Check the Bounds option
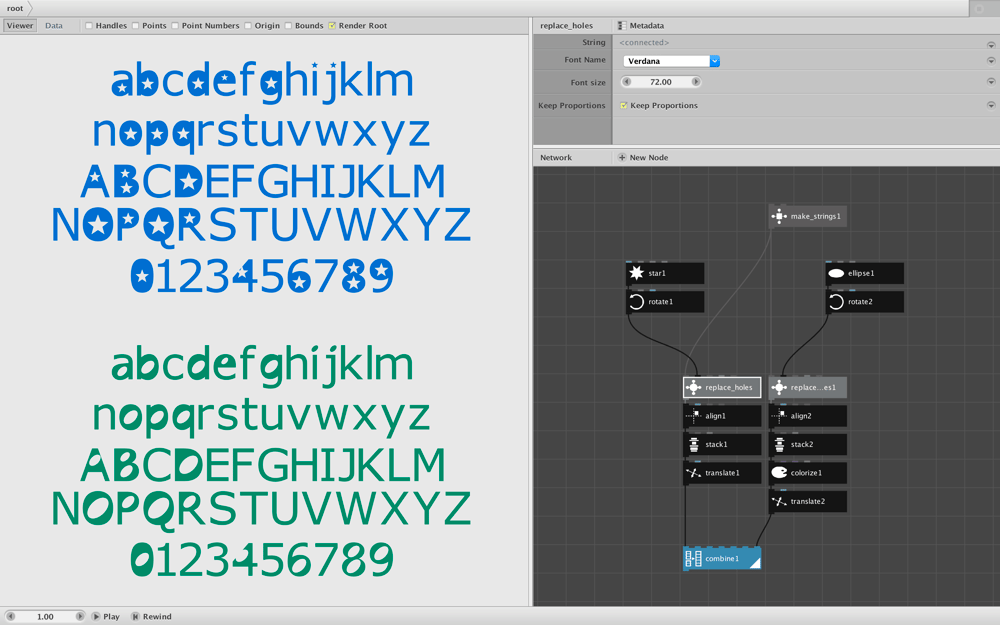The width and height of the screenshot is (1000, 625). click(x=288, y=26)
